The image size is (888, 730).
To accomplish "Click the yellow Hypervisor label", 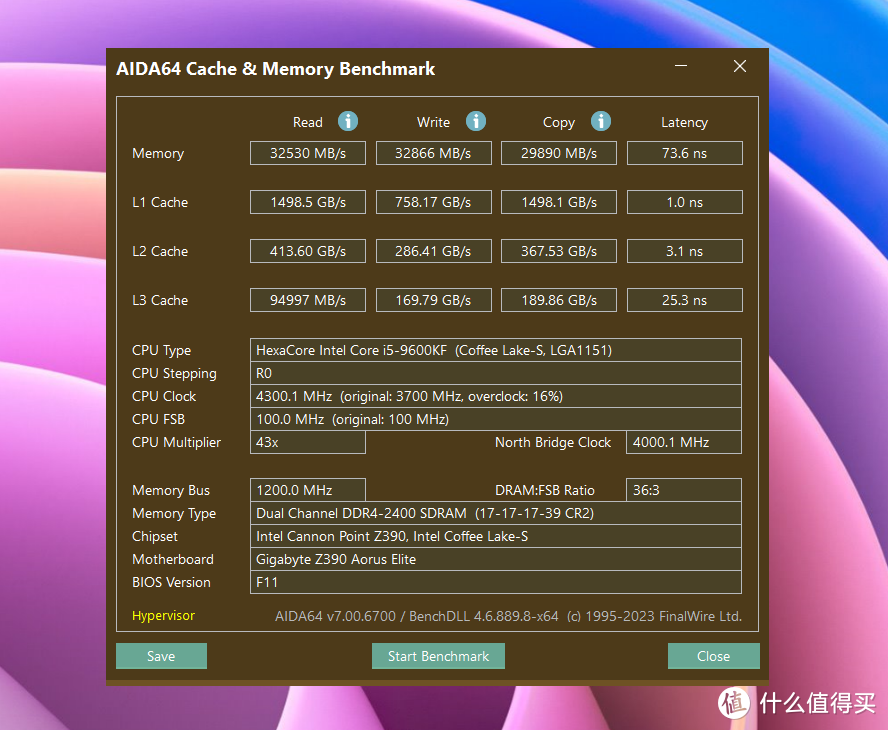I will (163, 616).
